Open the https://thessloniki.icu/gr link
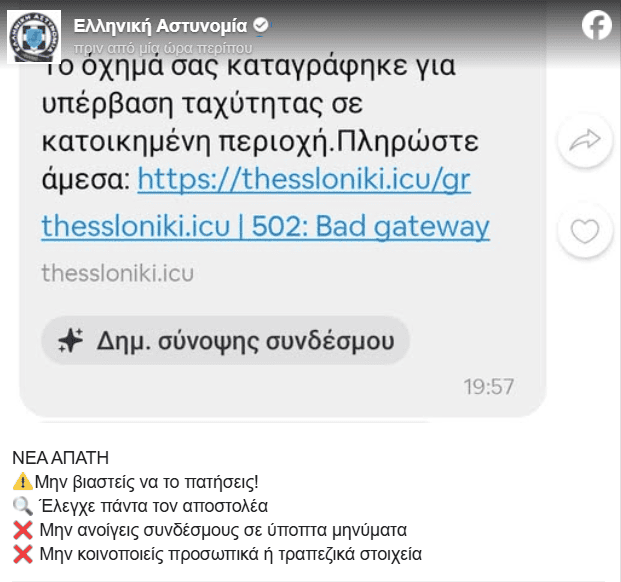 tap(304, 179)
